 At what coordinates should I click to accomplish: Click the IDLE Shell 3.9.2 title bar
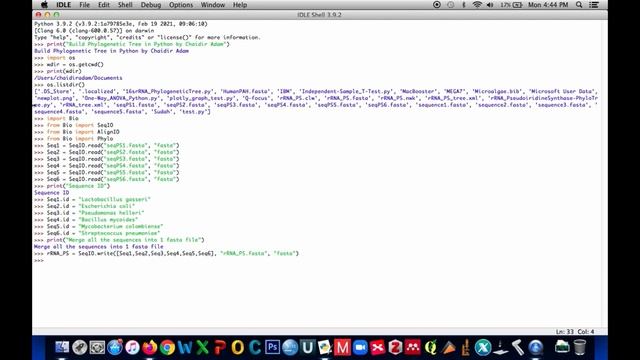(320, 15)
